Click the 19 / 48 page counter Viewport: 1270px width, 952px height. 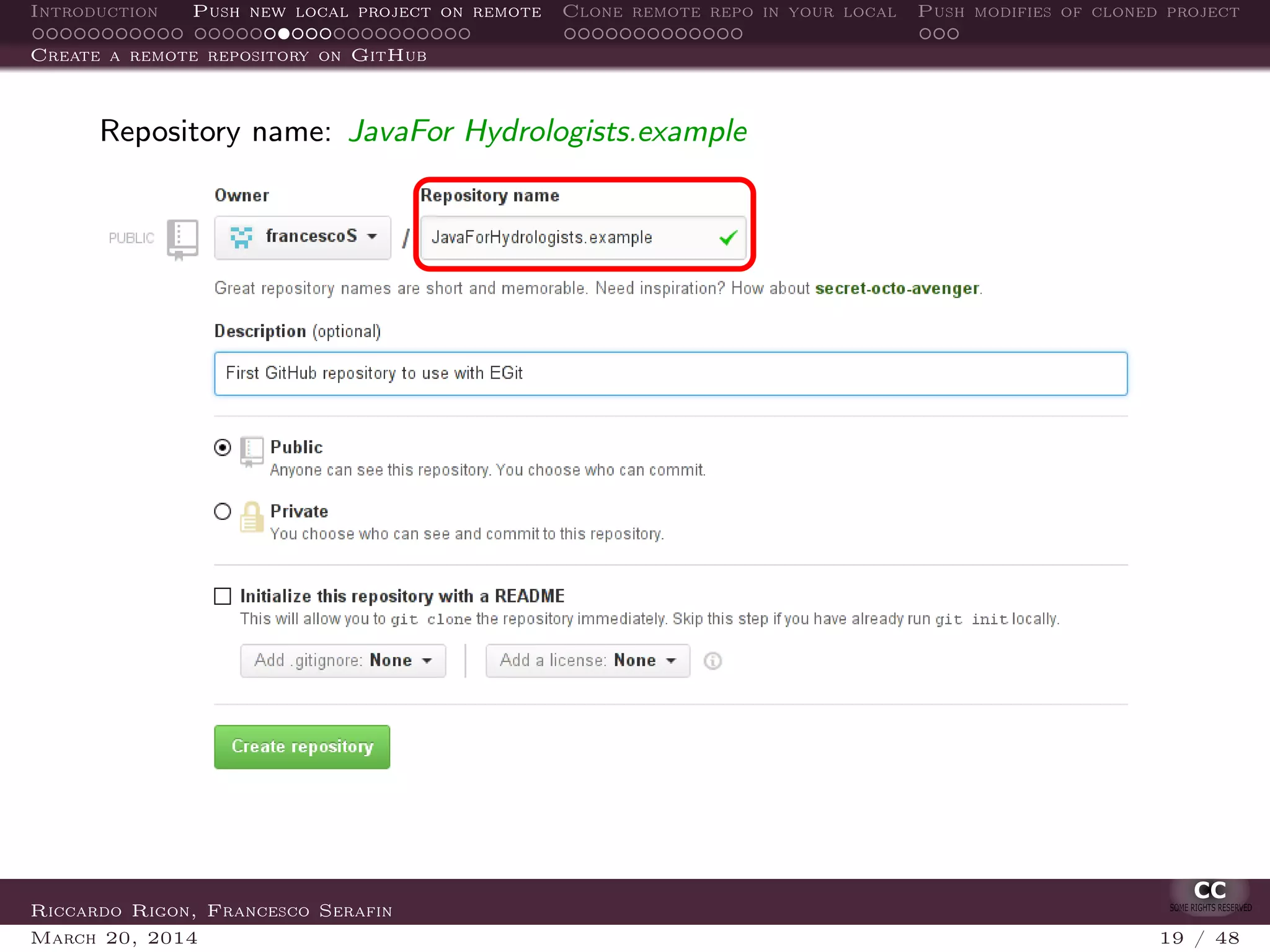[1199, 938]
